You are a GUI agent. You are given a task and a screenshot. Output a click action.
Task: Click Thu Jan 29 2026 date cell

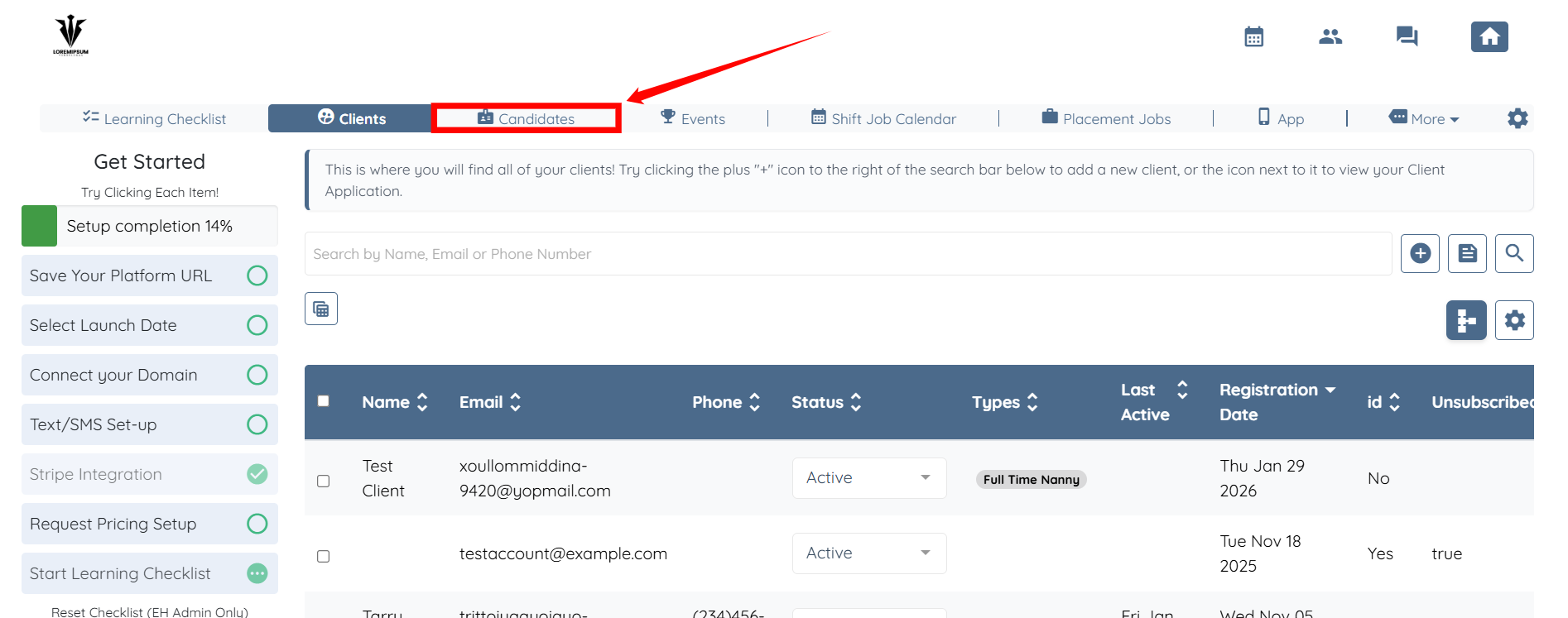1262,478
